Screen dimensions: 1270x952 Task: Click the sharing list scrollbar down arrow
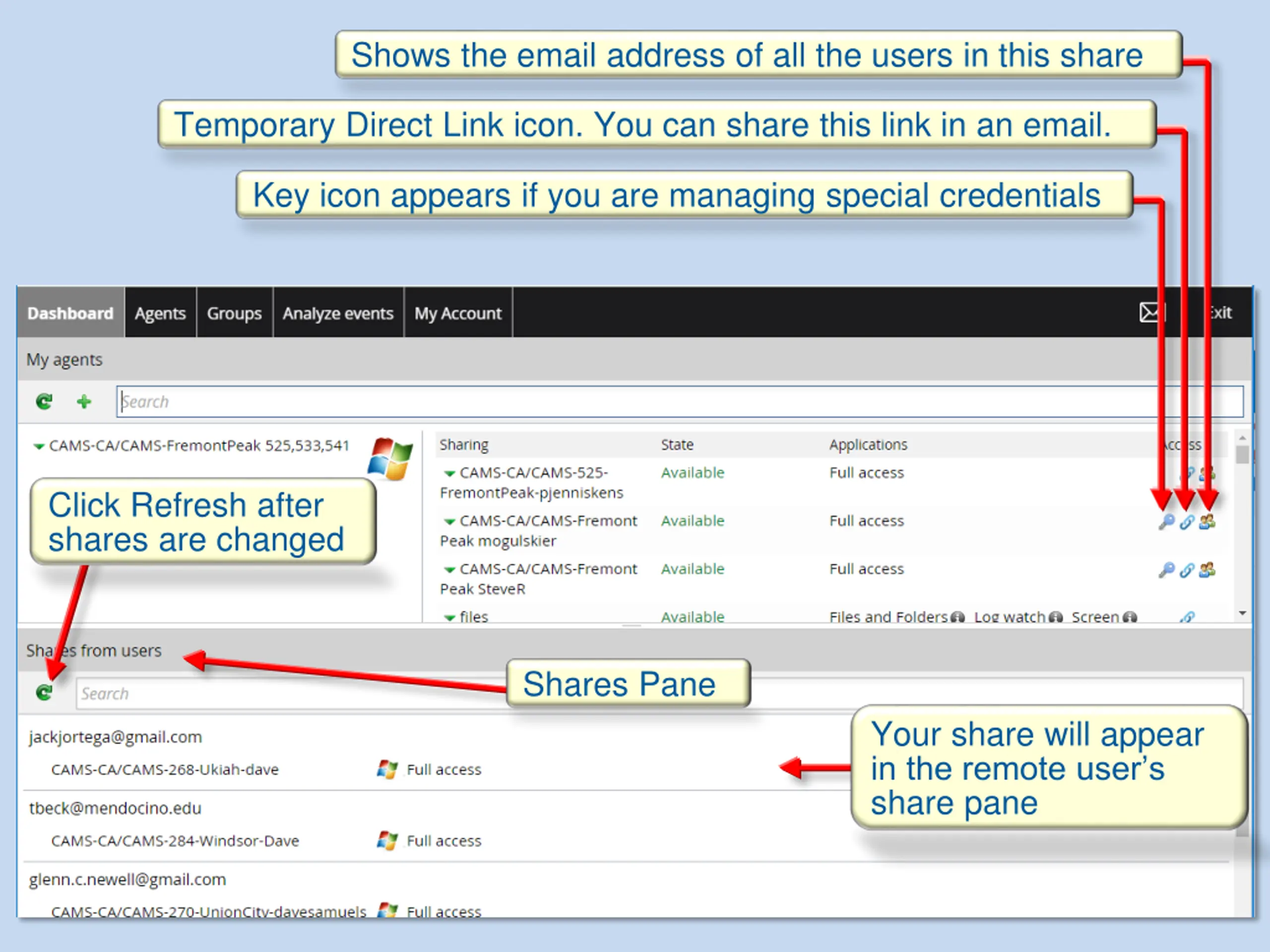(x=1242, y=613)
